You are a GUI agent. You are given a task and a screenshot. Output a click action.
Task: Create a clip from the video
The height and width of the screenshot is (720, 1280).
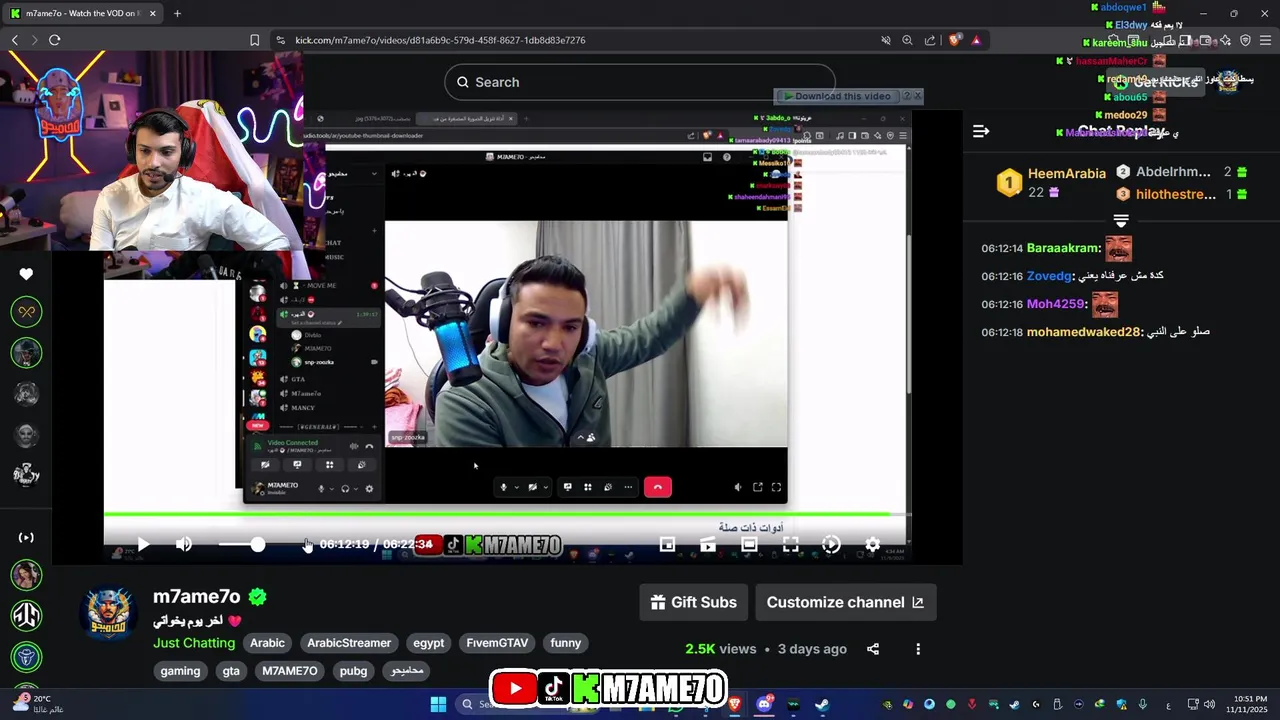click(x=708, y=544)
